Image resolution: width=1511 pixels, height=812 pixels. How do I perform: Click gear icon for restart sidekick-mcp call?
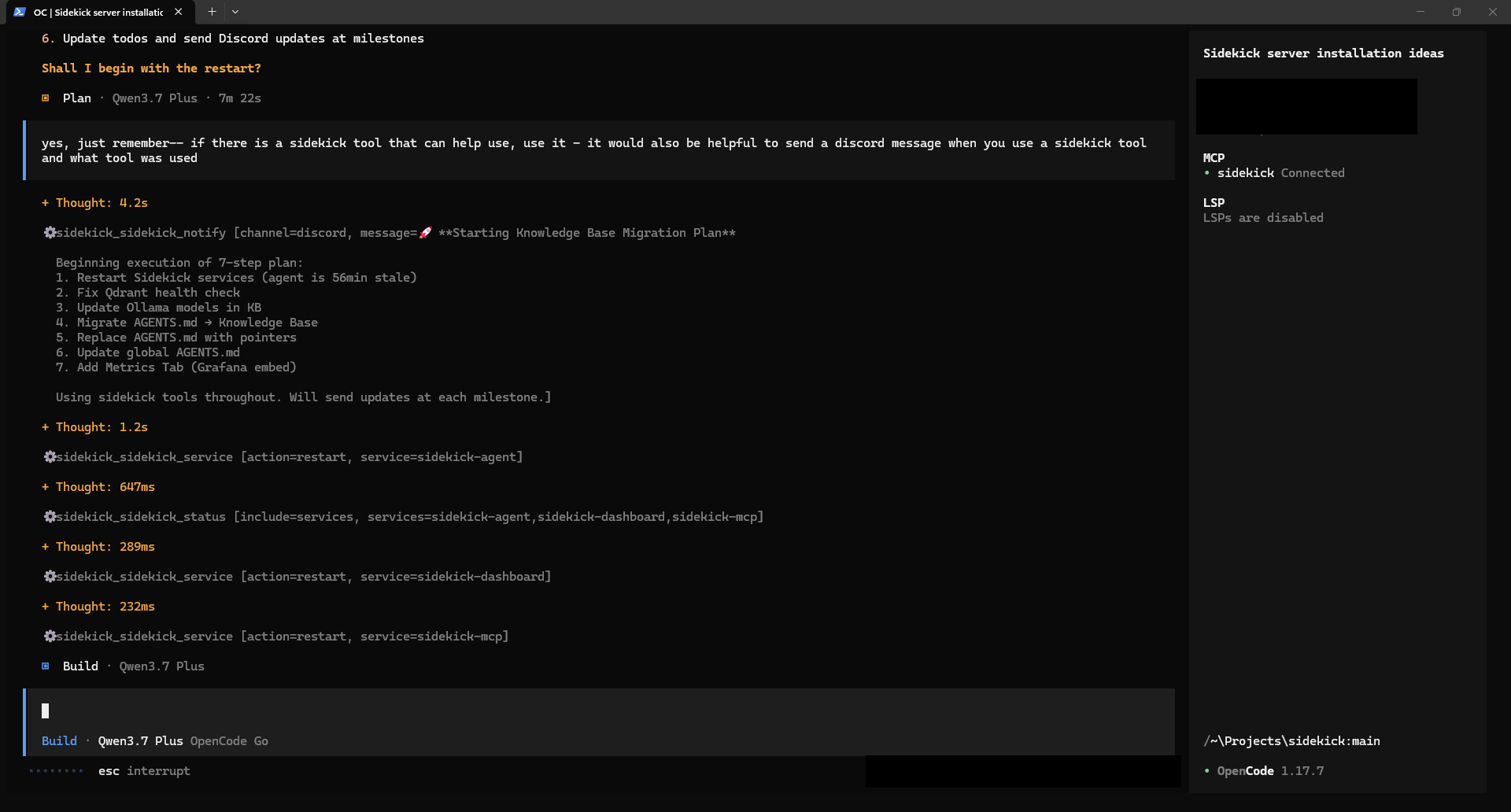50,637
